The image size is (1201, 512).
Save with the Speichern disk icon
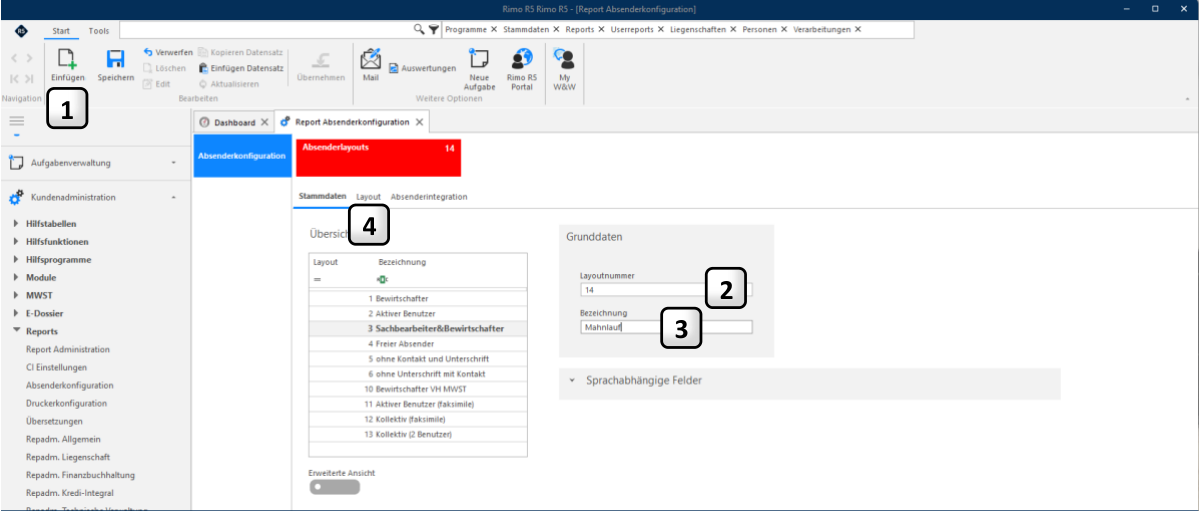tap(115, 59)
